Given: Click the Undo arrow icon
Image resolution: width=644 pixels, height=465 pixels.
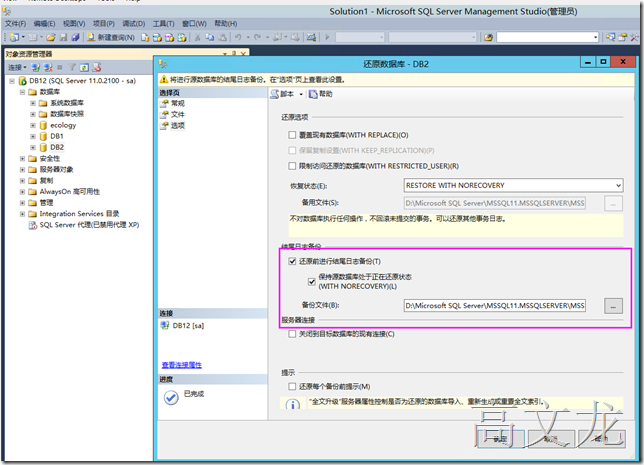Looking at the screenshot, I should [238, 37].
